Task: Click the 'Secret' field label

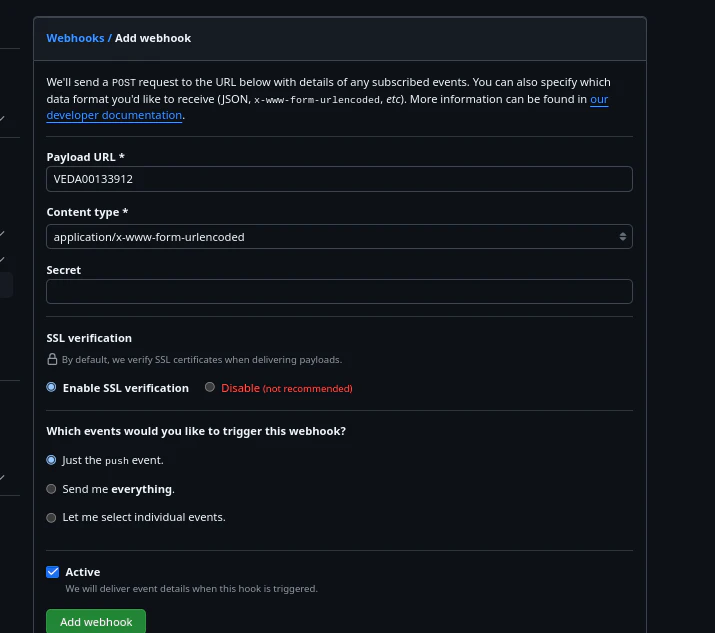Action: tap(64, 270)
